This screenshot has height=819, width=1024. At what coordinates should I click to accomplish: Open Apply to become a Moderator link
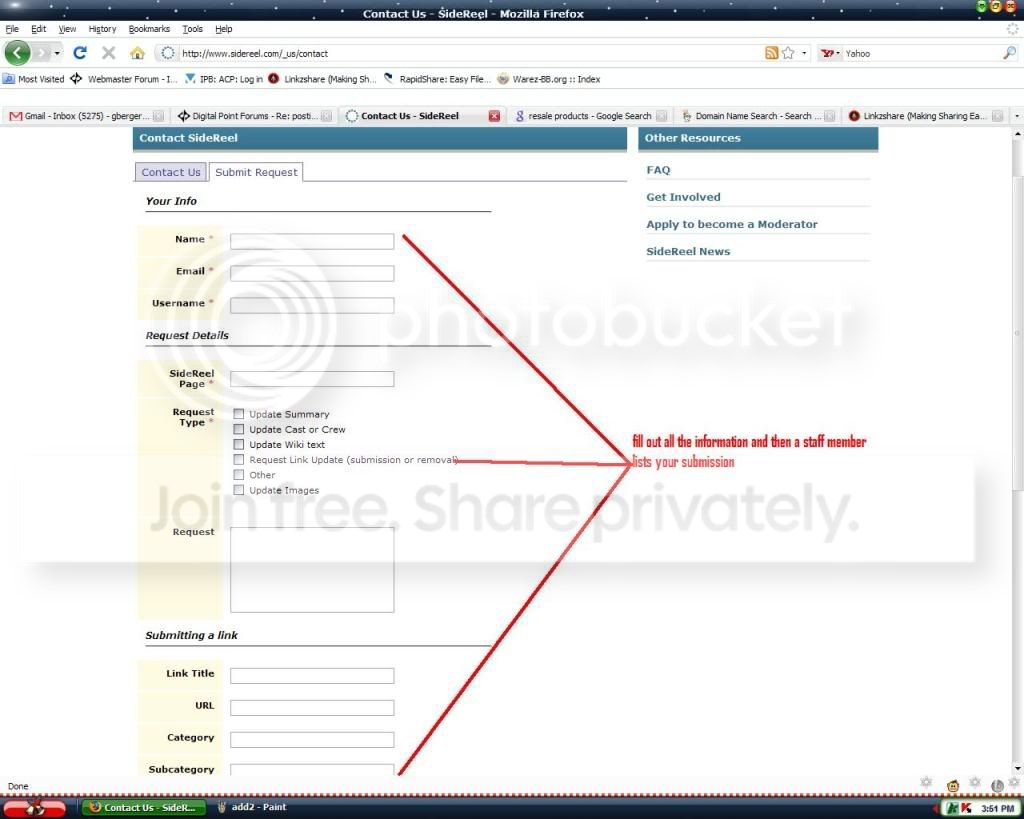(x=731, y=224)
